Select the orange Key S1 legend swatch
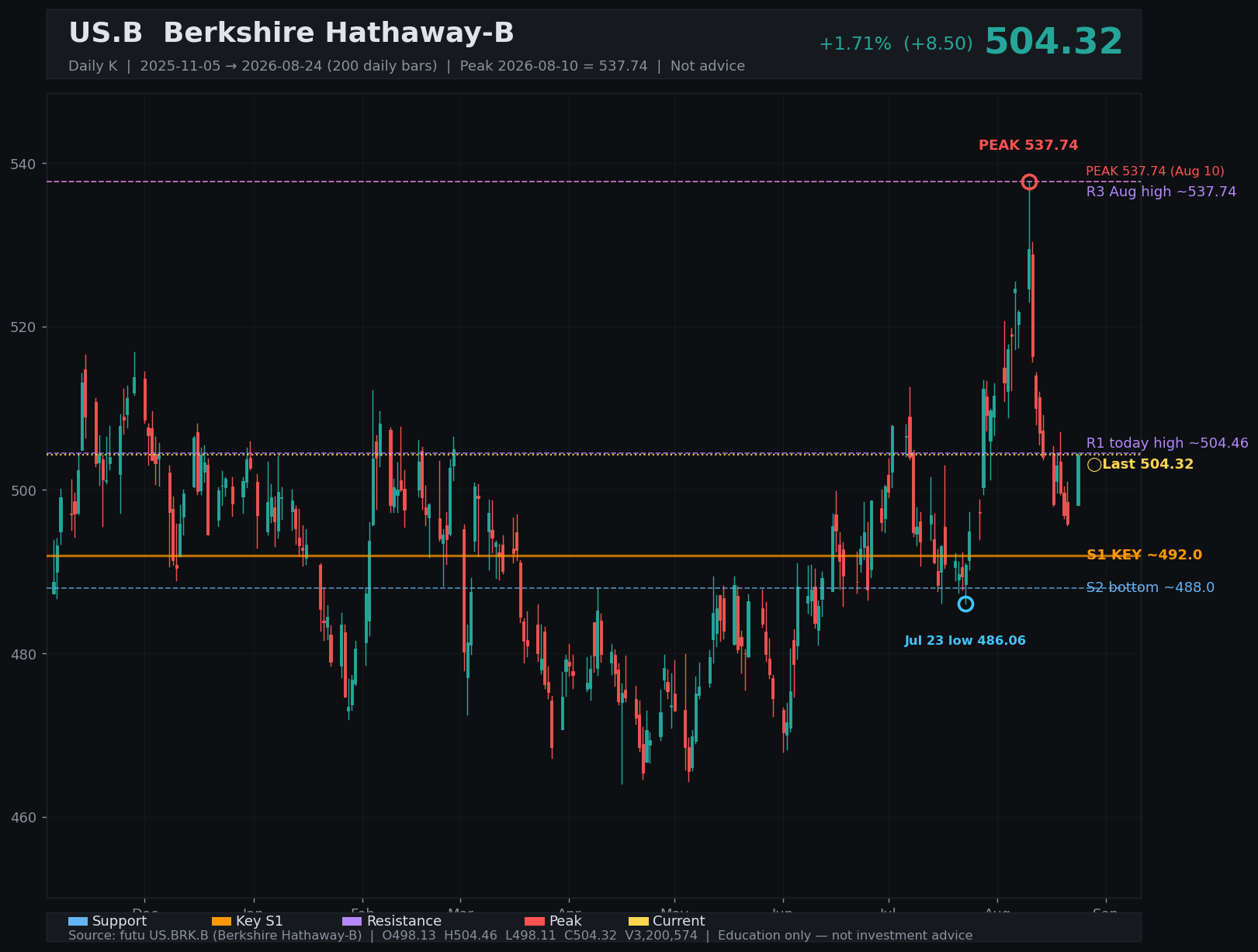The width and height of the screenshot is (1258, 952). click(x=221, y=921)
